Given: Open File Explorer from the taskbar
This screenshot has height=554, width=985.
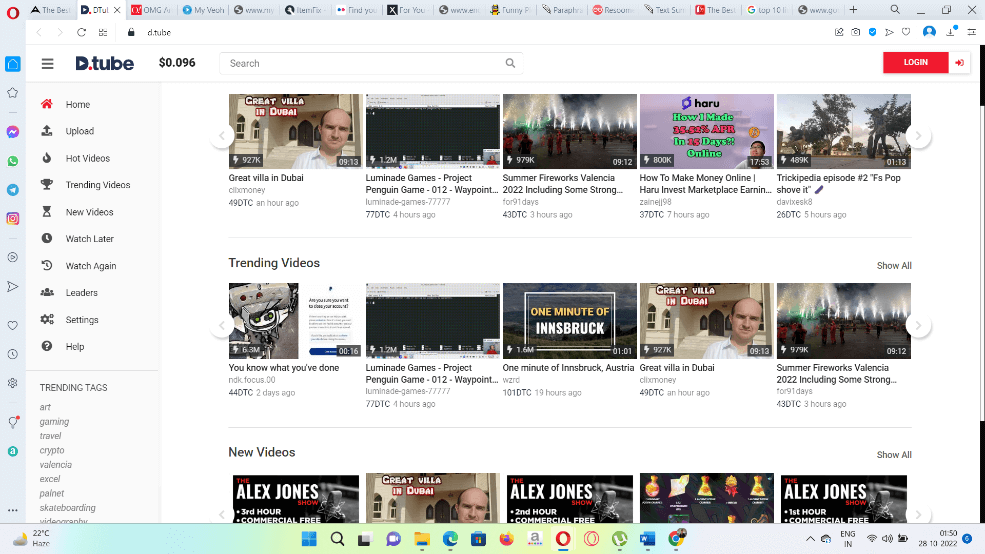Looking at the screenshot, I should click(x=422, y=539).
